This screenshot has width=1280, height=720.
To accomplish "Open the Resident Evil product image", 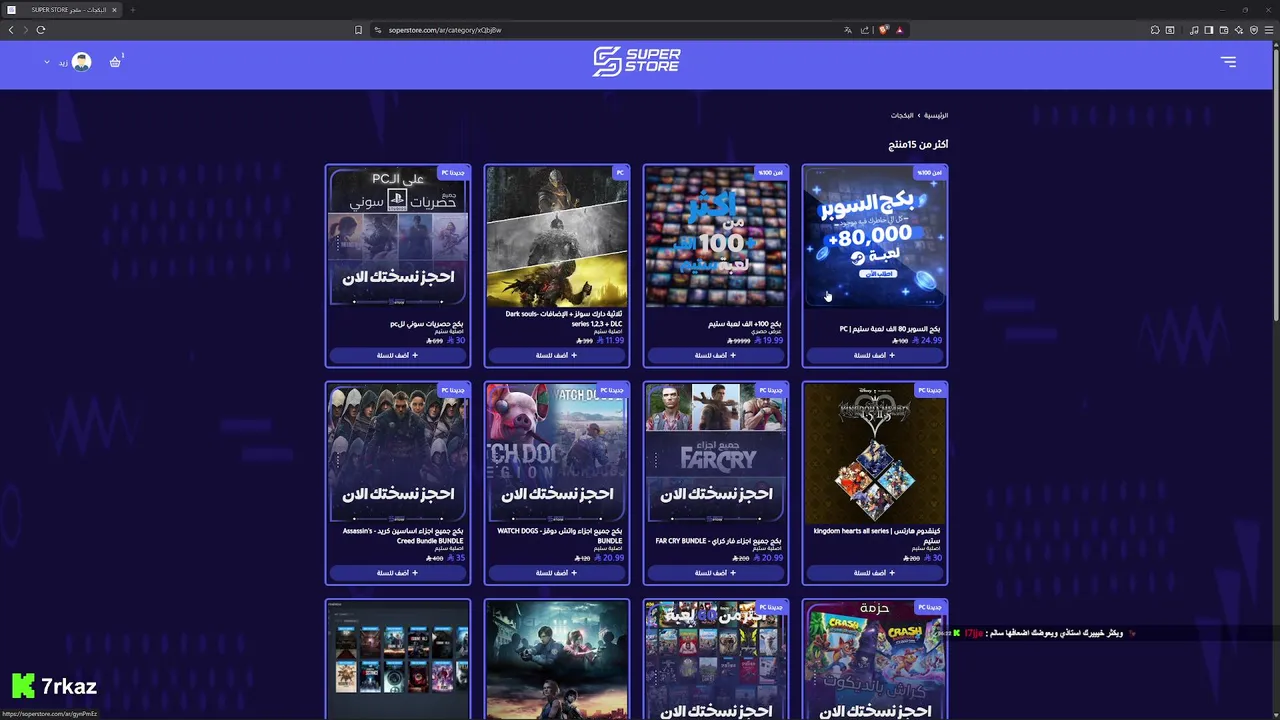I will (557, 660).
